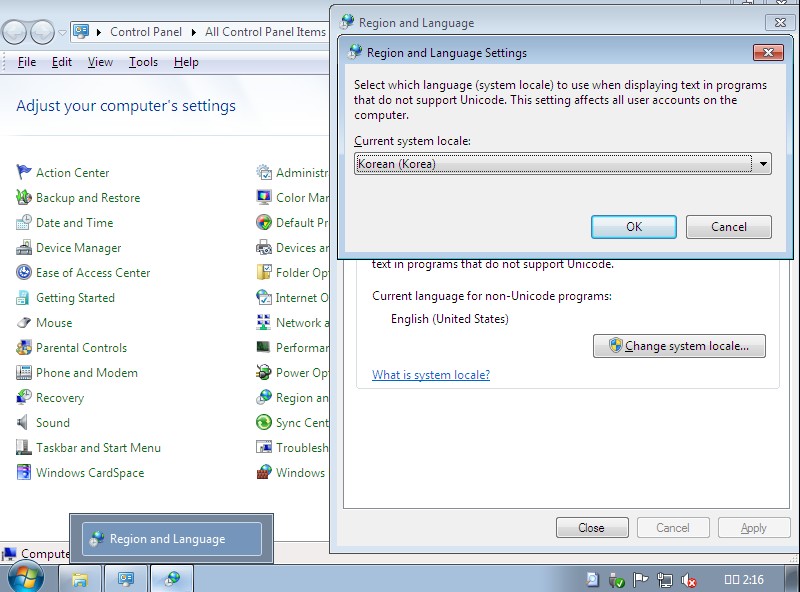The width and height of the screenshot is (800, 592).
Task: Click Windows CardSpace icon
Action: [23, 473]
